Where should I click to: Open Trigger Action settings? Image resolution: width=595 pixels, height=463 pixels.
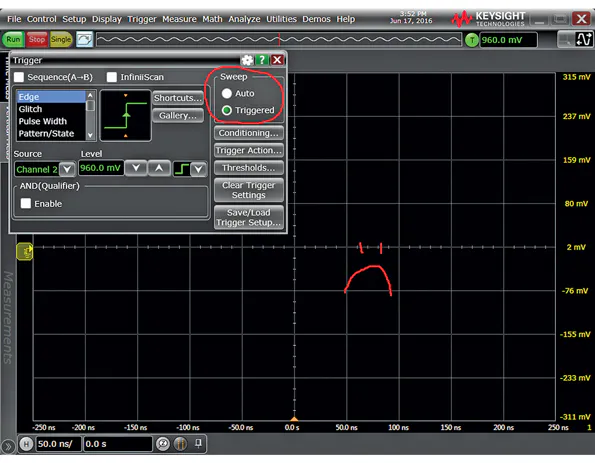click(249, 151)
